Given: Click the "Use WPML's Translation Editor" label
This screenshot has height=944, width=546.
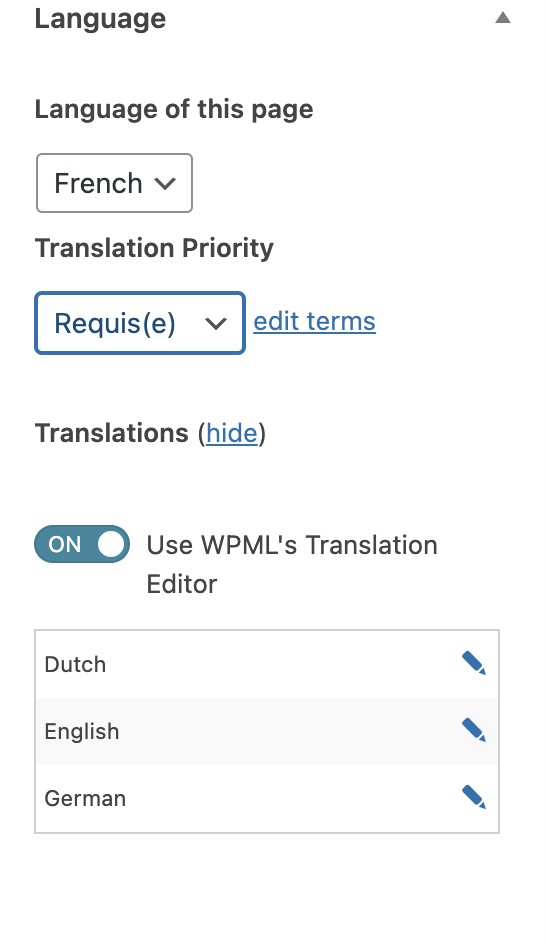Looking at the screenshot, I should click(x=292, y=564).
